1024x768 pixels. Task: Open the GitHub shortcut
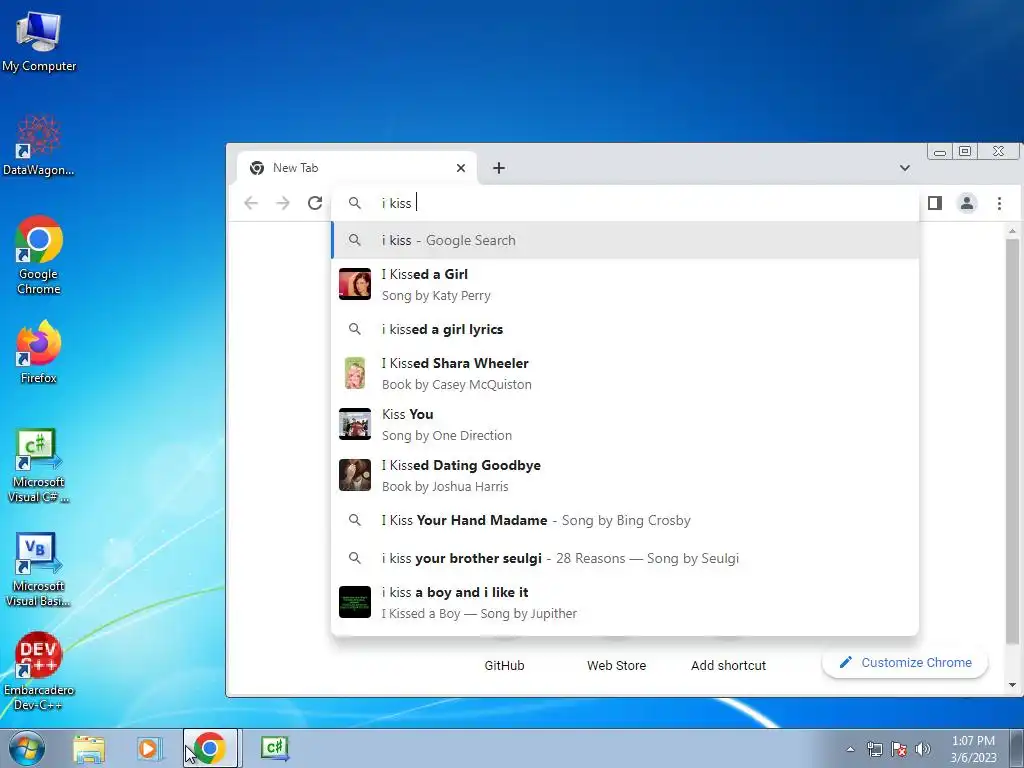[x=504, y=665]
